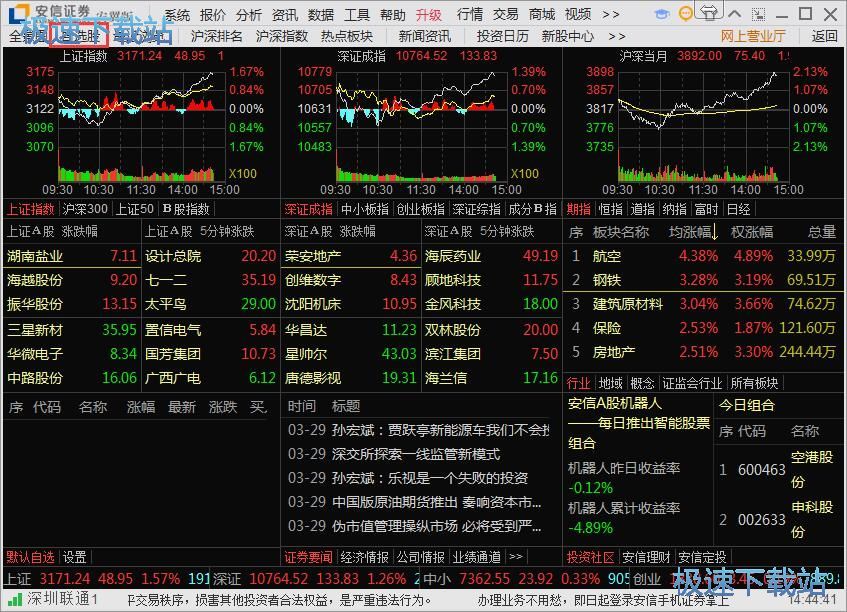Select the 道指 tab
847x612 pixels.
pos(642,209)
